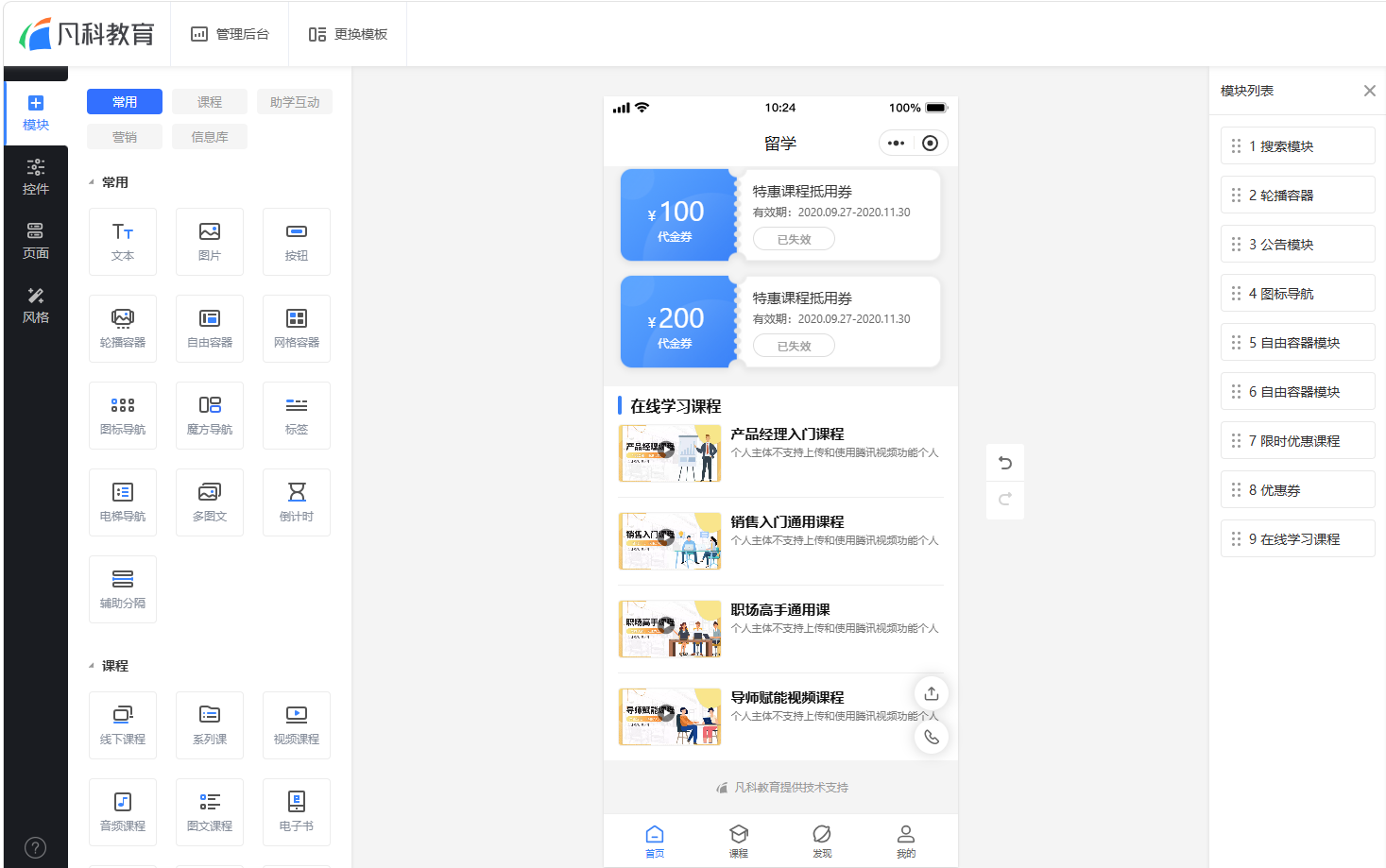Click the undo arrow beside the phone preview

pos(1005,463)
